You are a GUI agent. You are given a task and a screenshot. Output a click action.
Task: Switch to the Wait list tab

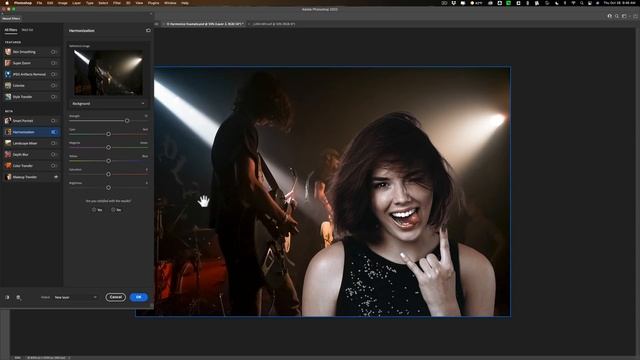[x=27, y=30]
